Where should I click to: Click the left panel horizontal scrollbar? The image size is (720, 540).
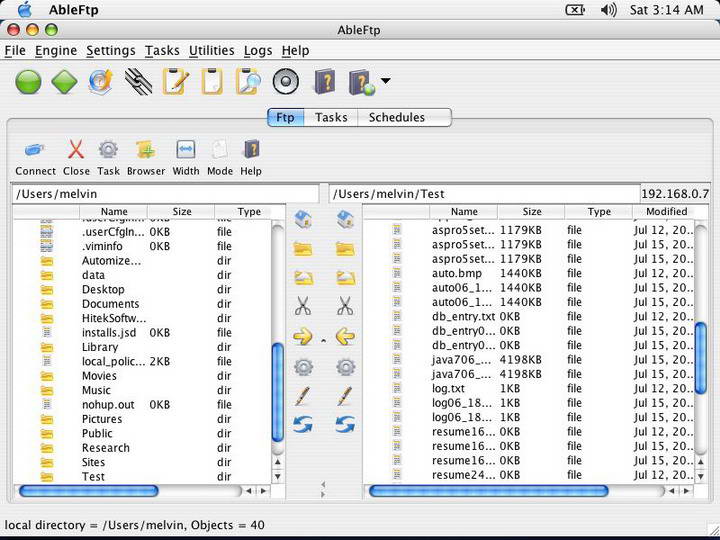point(88,491)
